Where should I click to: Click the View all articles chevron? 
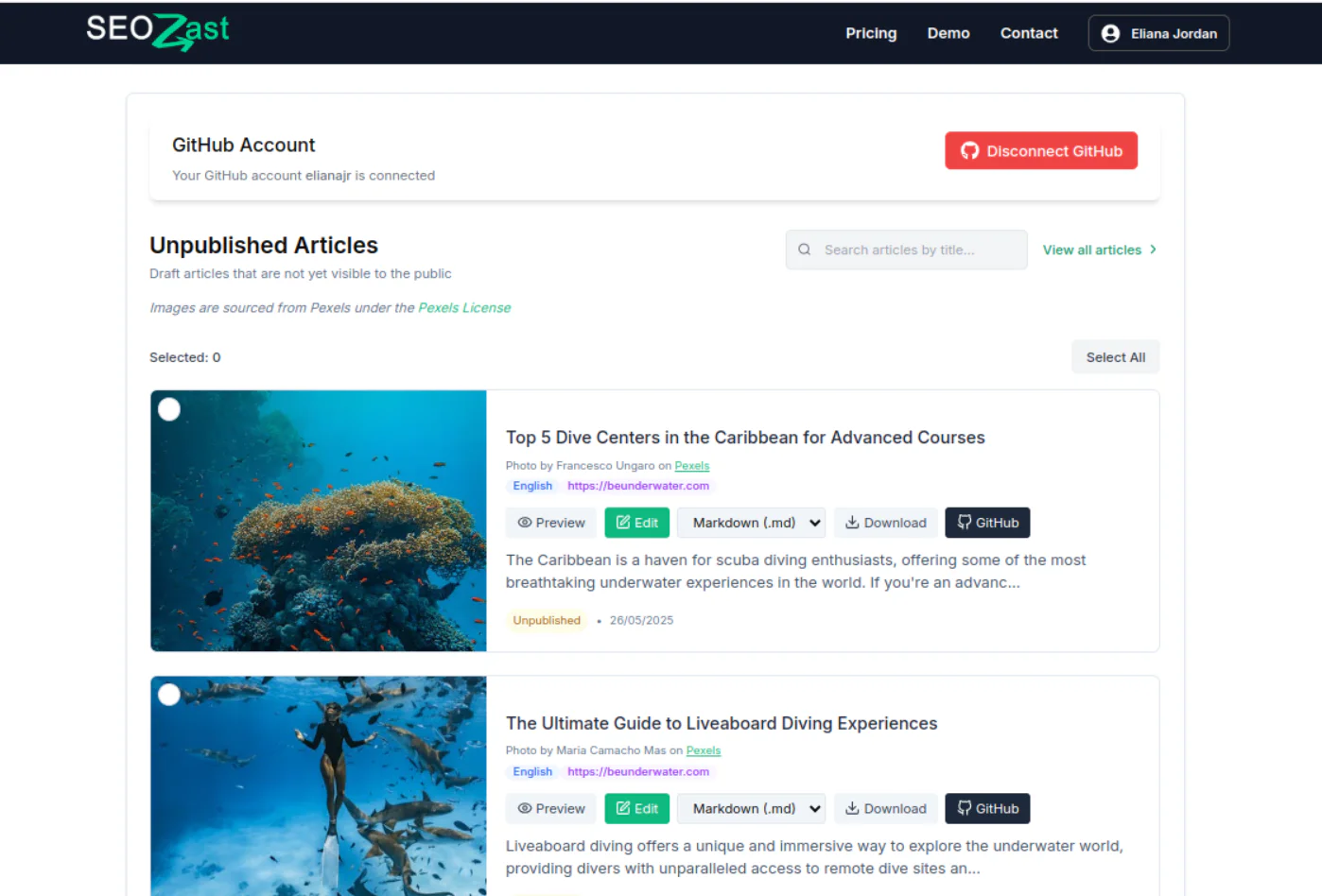1154,250
